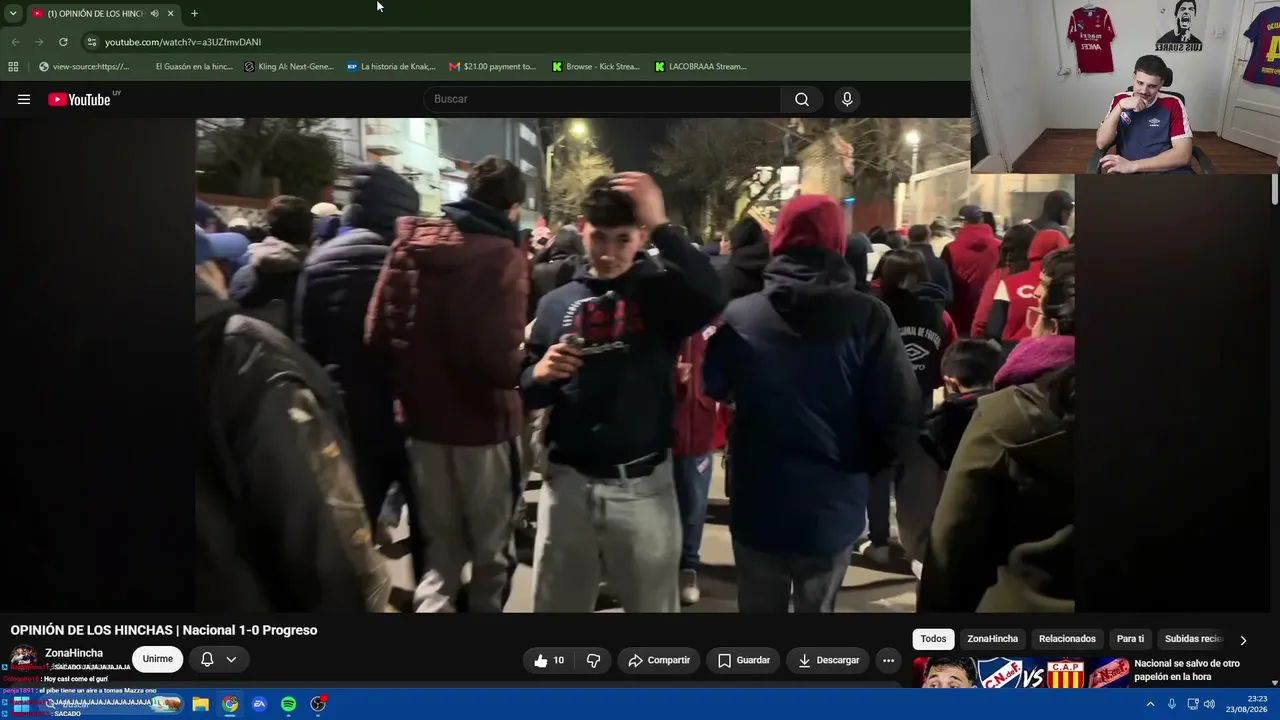Open Chrome apps grid in bookmarks bar
The height and width of the screenshot is (720, 1280).
(13, 67)
